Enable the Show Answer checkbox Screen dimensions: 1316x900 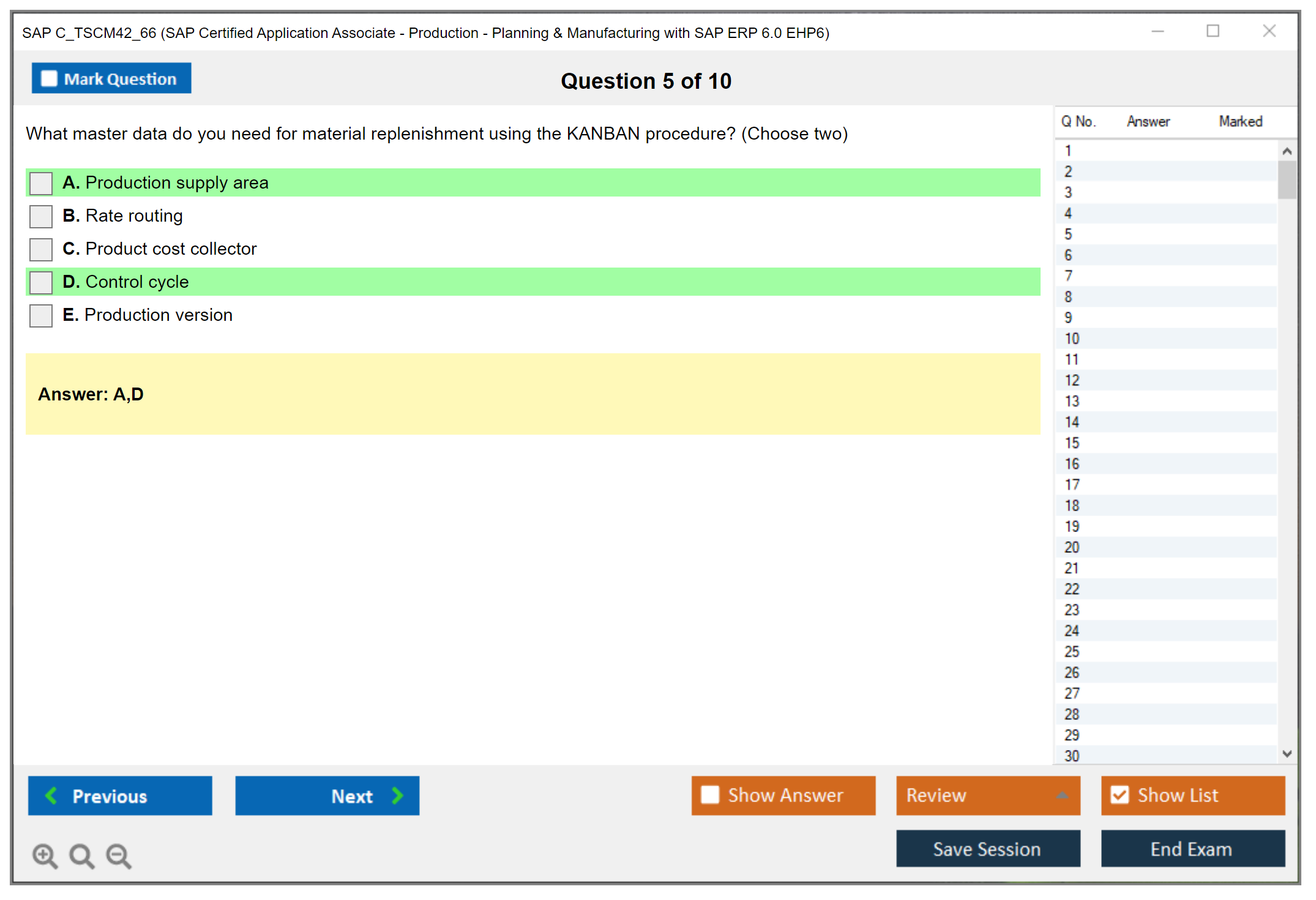[710, 795]
